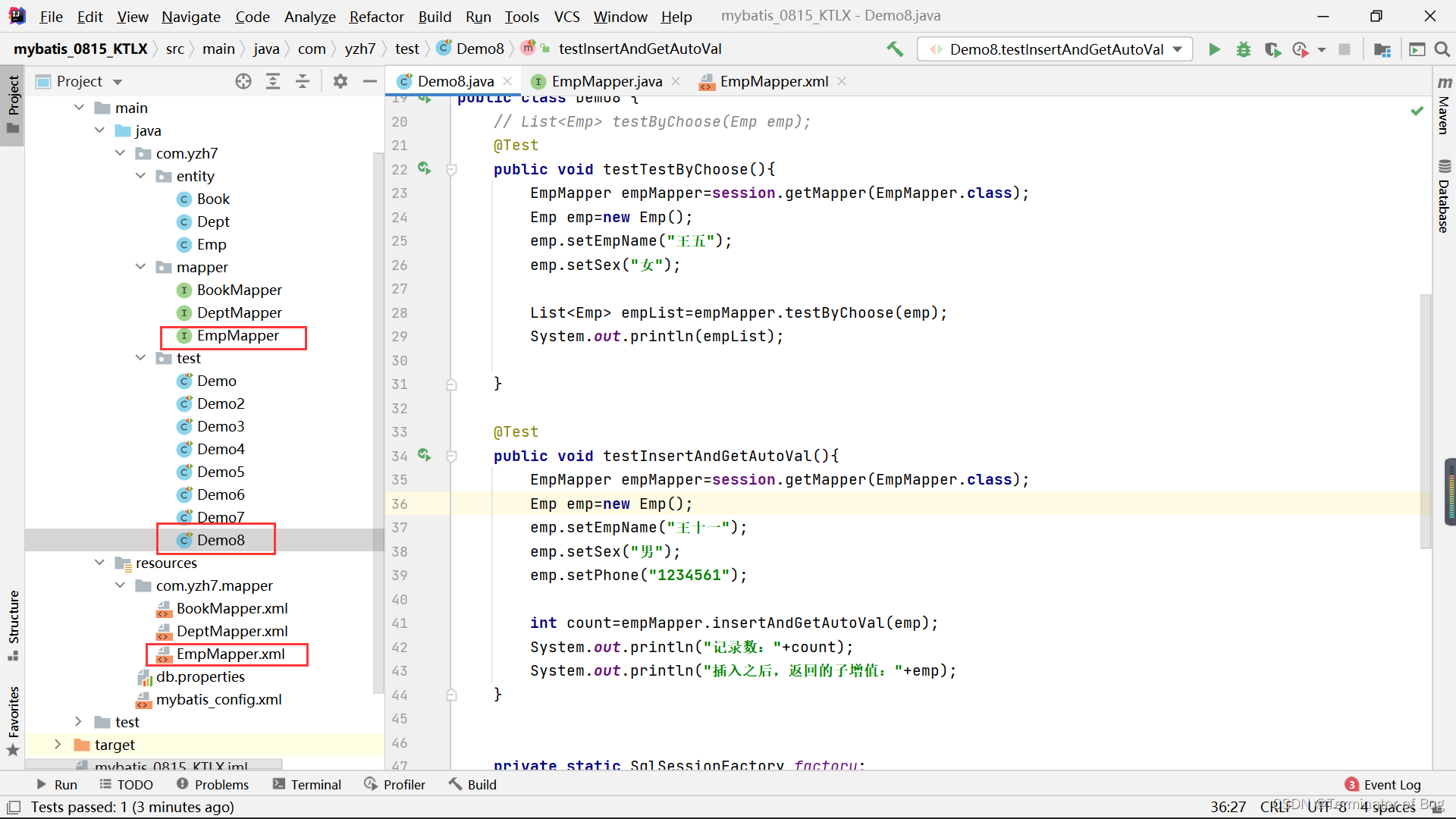1456x819 pixels.
Task: Open Project panel settings gear
Action: (340, 81)
